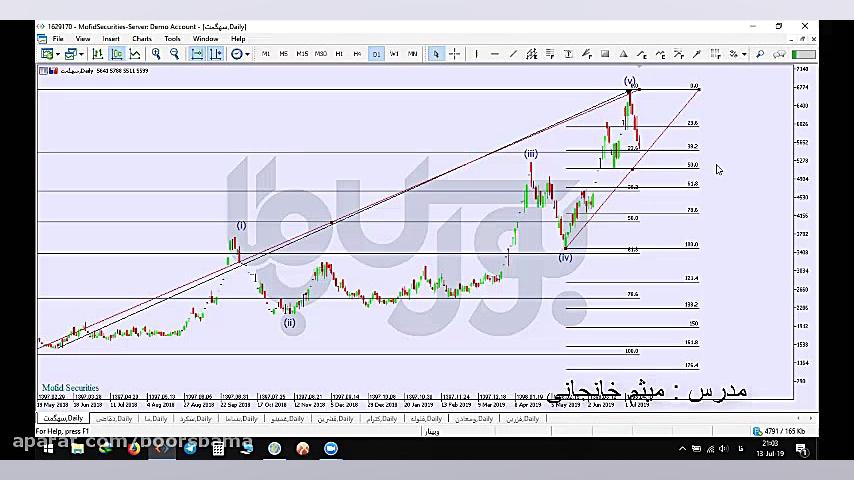Select the Crosshair tool
Image resolution: width=854 pixels, height=480 pixels.
point(454,54)
